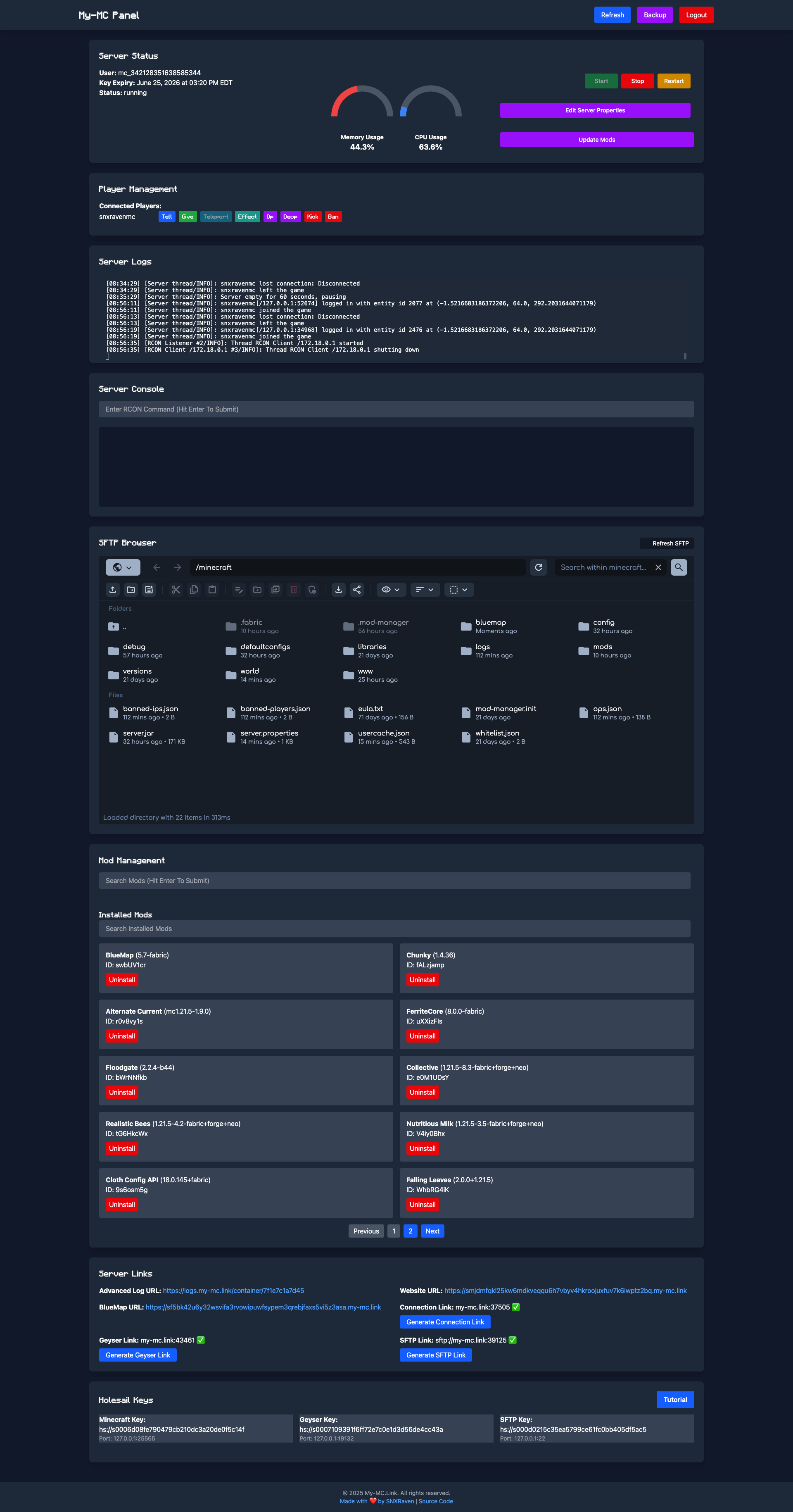Click the Server Logs scrollbar handle

coord(685,356)
